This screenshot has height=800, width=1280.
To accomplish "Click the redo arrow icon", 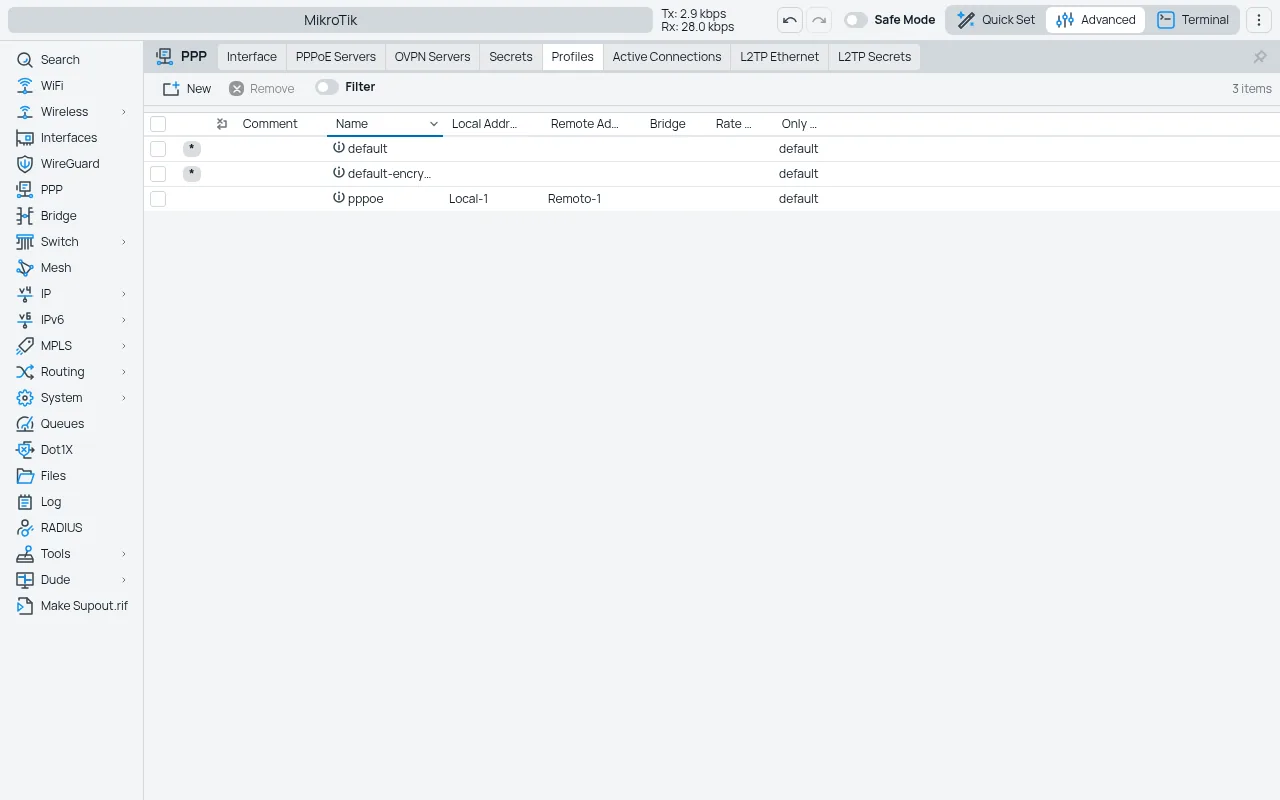I will pos(819,20).
